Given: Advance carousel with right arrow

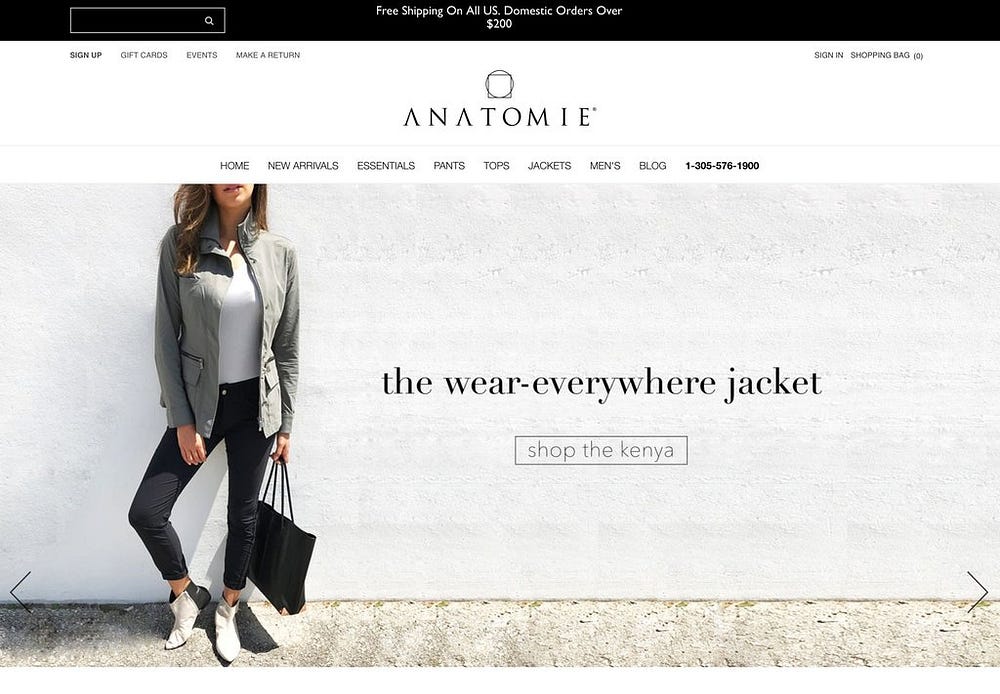Looking at the screenshot, I should pos(978,592).
